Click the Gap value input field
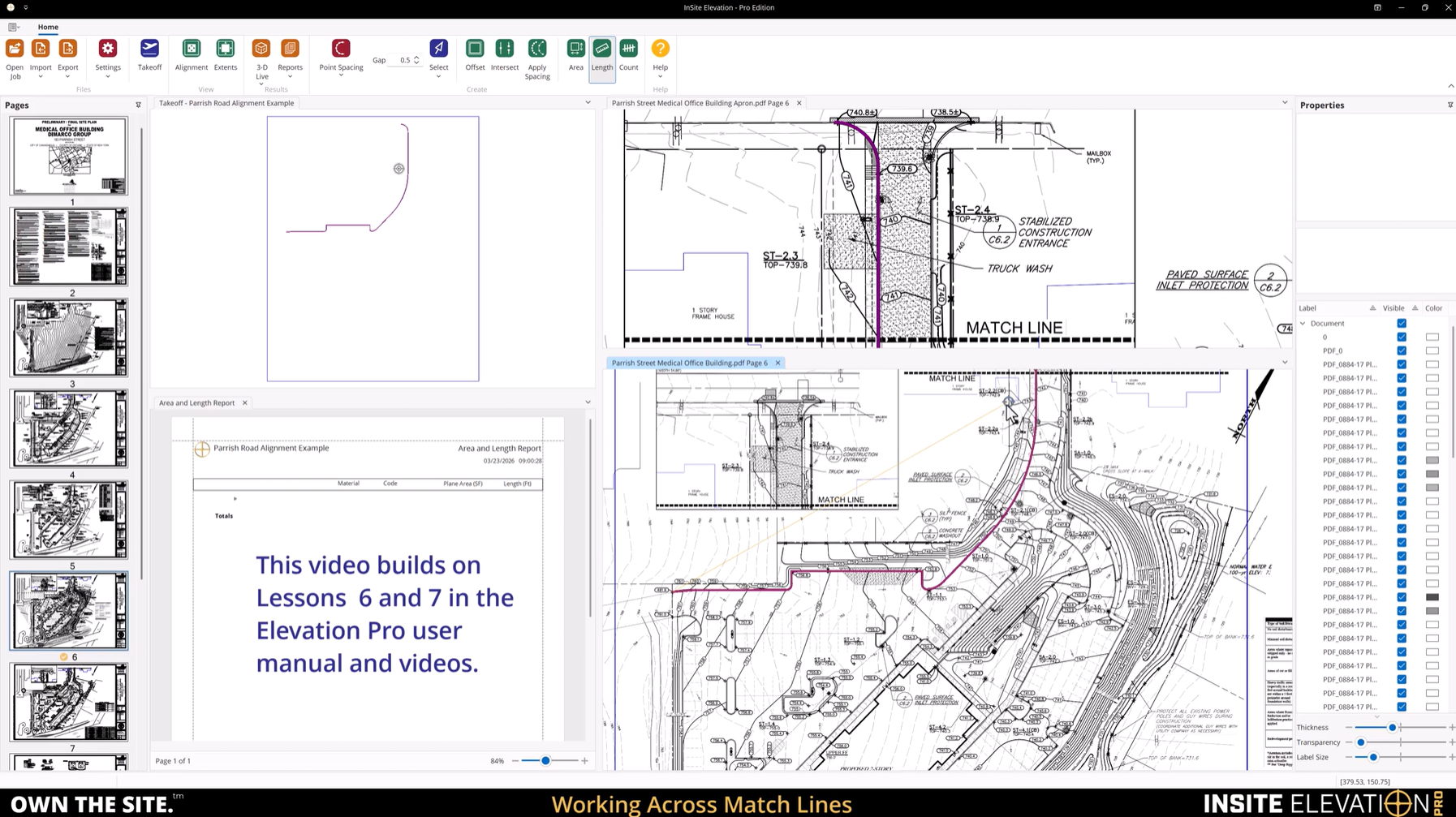The height and width of the screenshot is (817, 1456). coord(403,60)
